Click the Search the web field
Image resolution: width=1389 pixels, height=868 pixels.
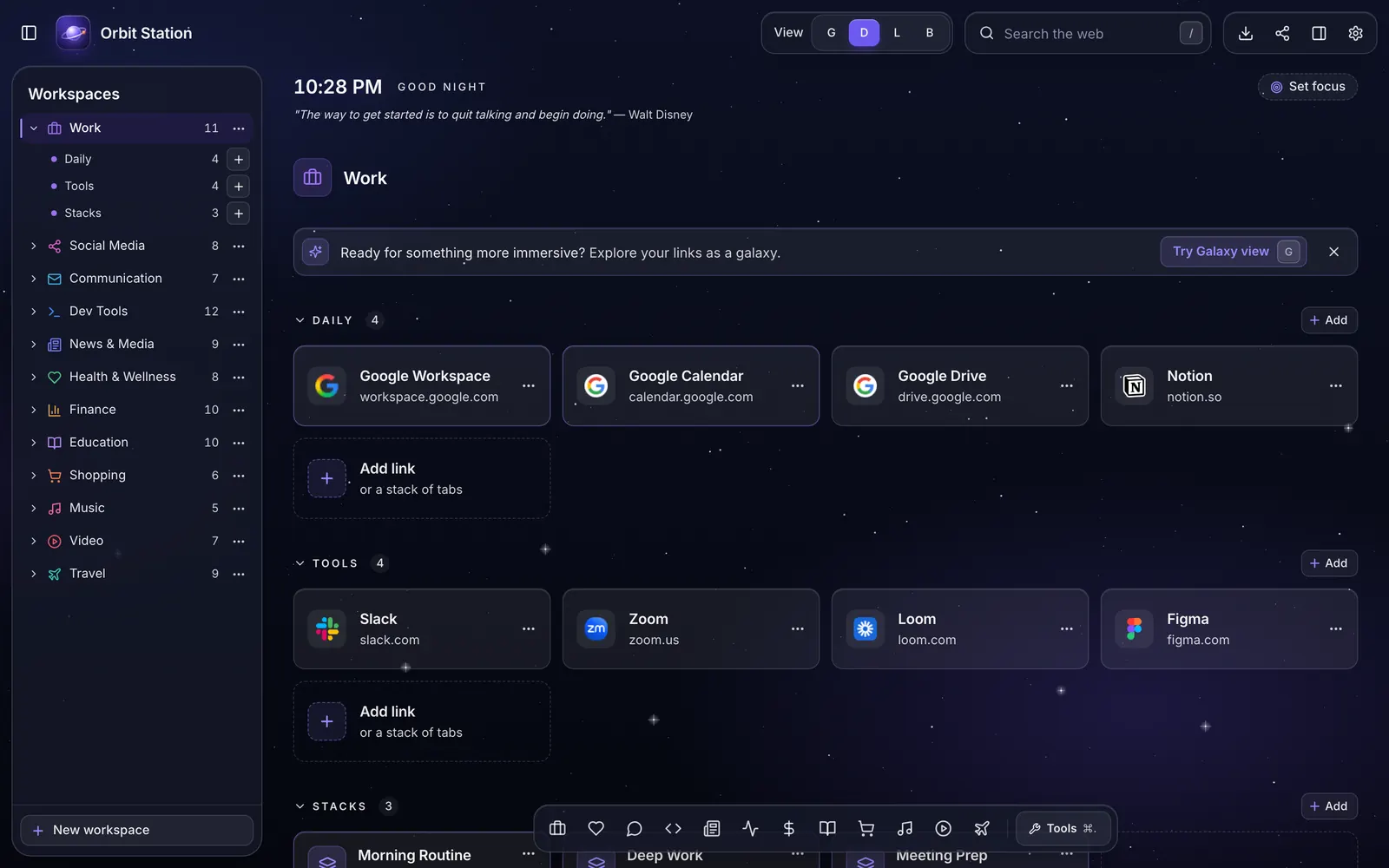[1088, 33]
